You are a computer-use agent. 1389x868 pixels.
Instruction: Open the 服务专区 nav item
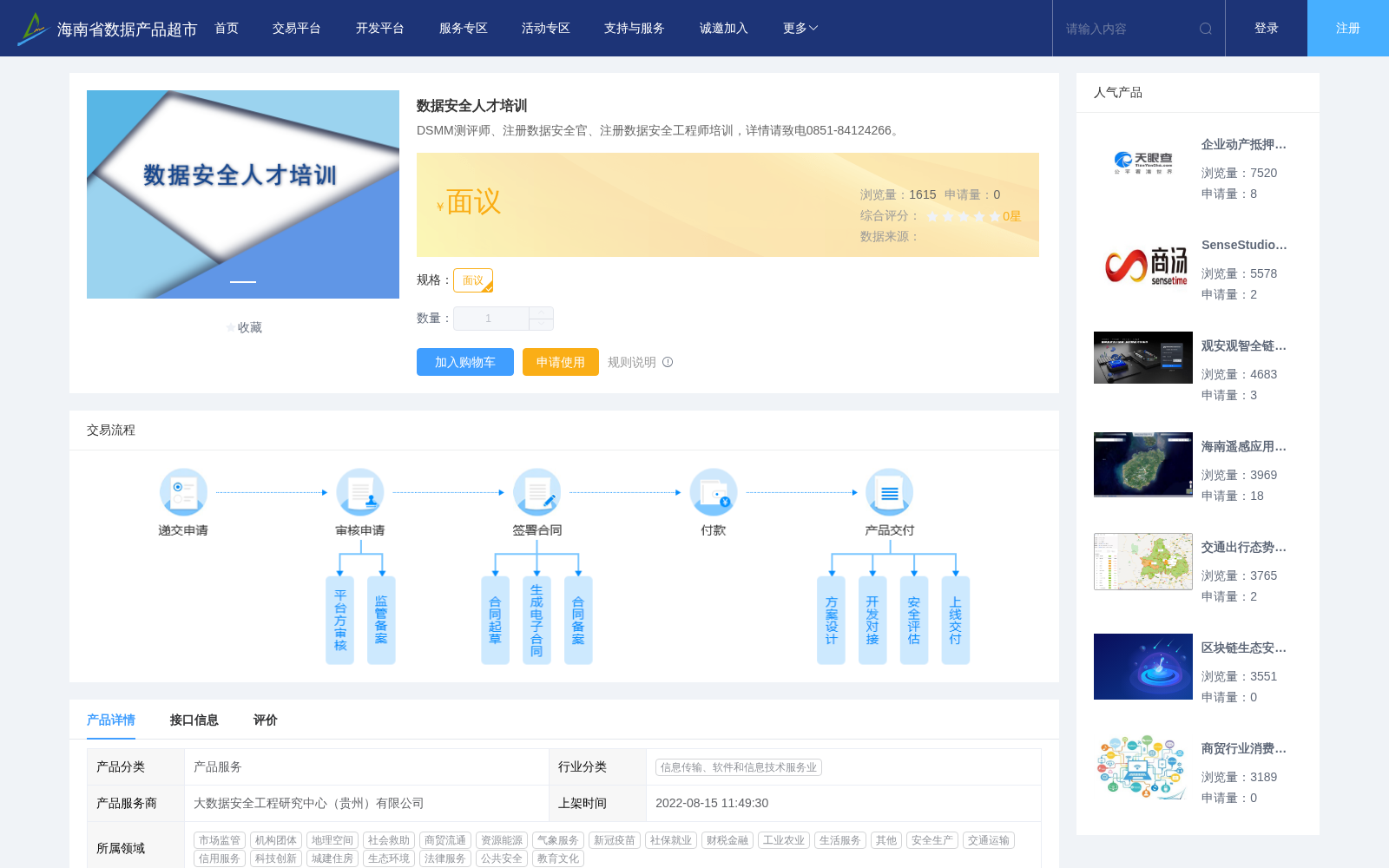[464, 29]
